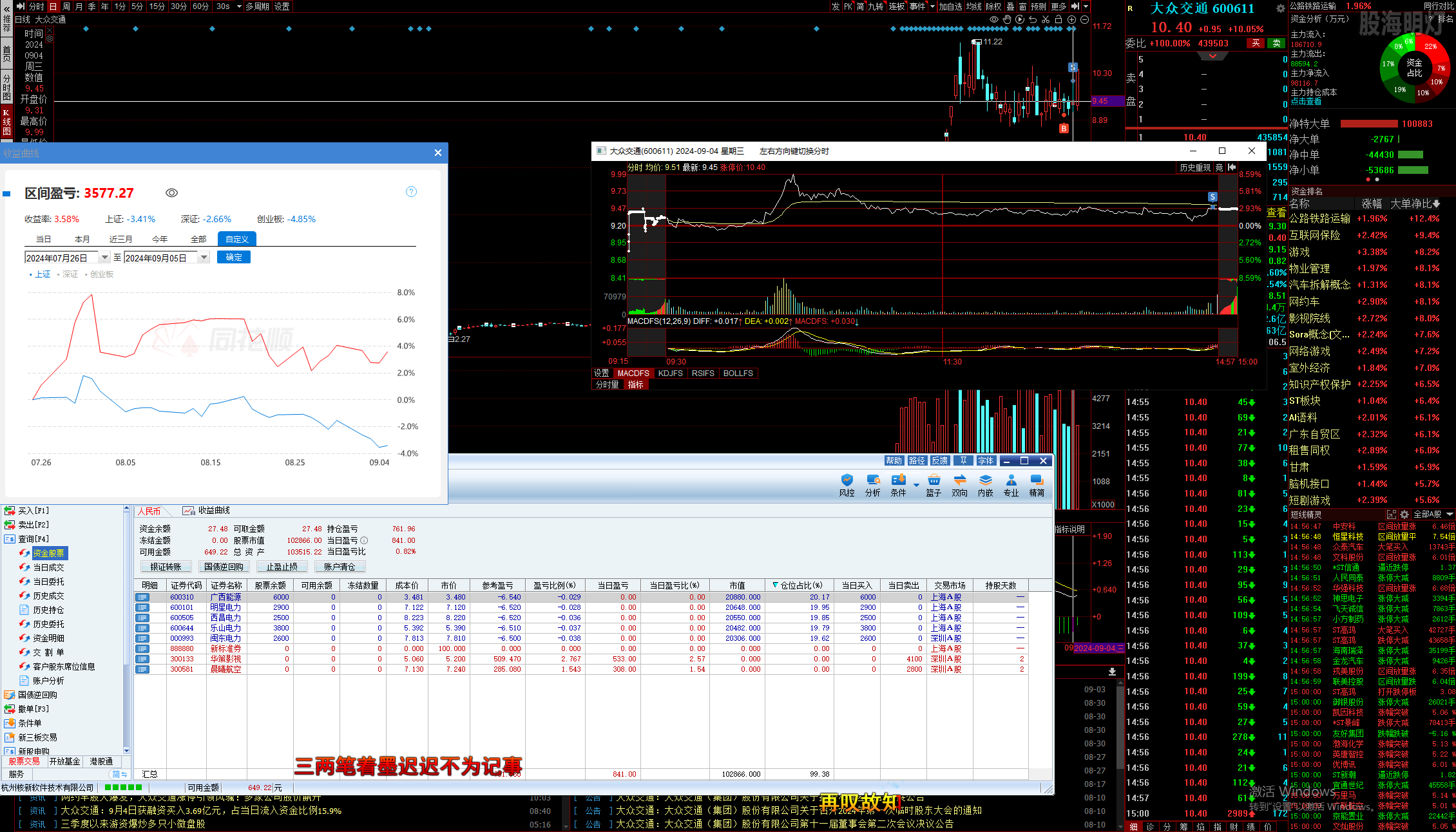This screenshot has width=1456, height=832.
Task: Switch to 专业 professional mode
Action: point(1011,486)
